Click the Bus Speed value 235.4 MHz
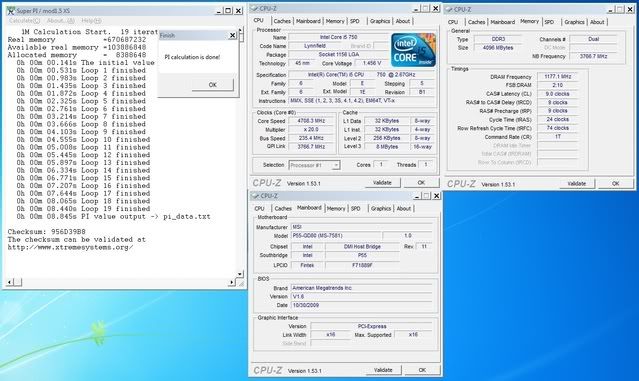The height and width of the screenshot is (381, 639). [x=311, y=138]
